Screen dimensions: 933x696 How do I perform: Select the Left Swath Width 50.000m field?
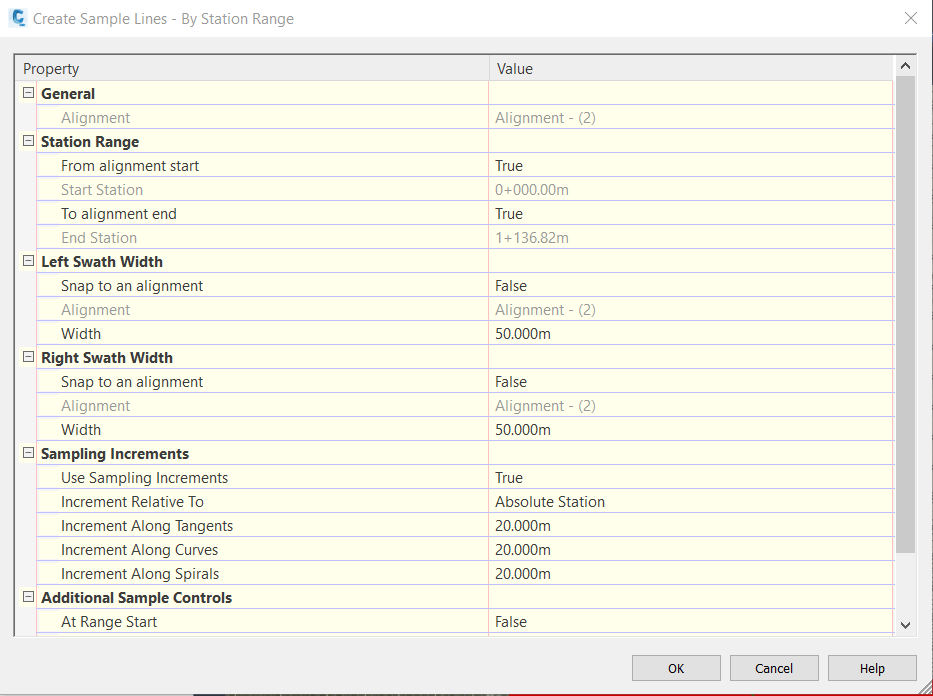pyautogui.click(x=691, y=334)
